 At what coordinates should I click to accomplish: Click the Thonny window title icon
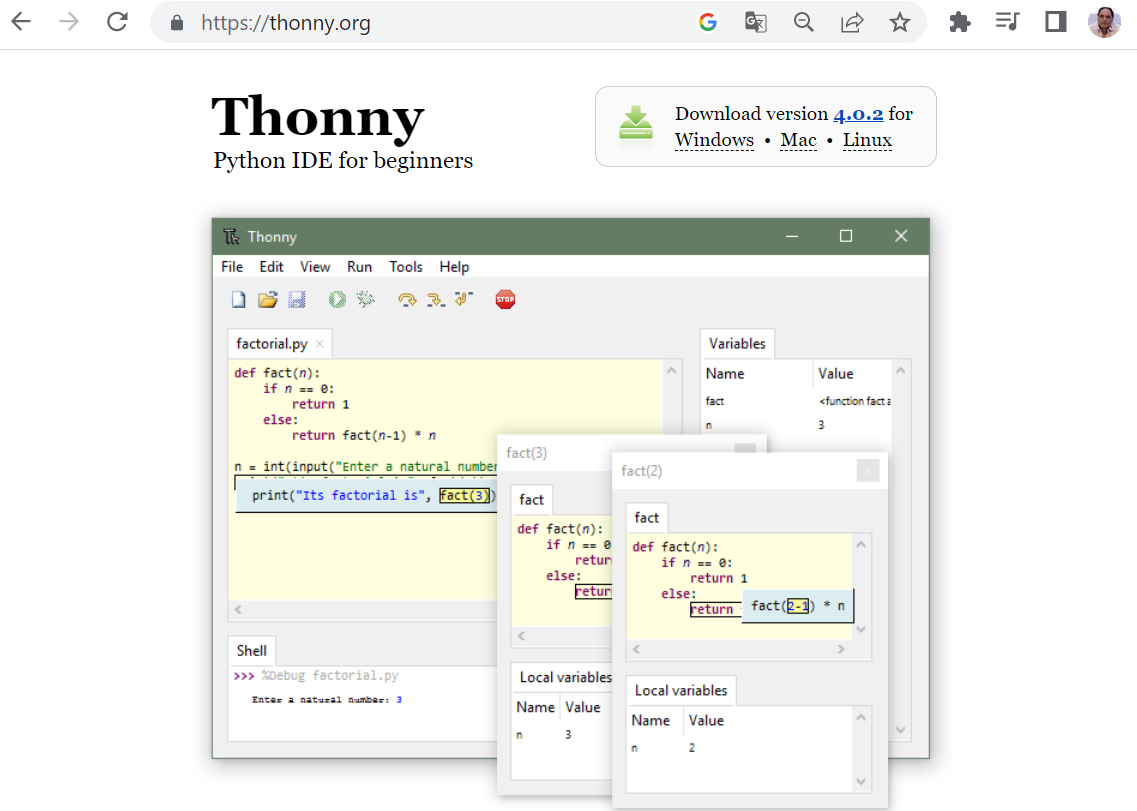[x=231, y=236]
